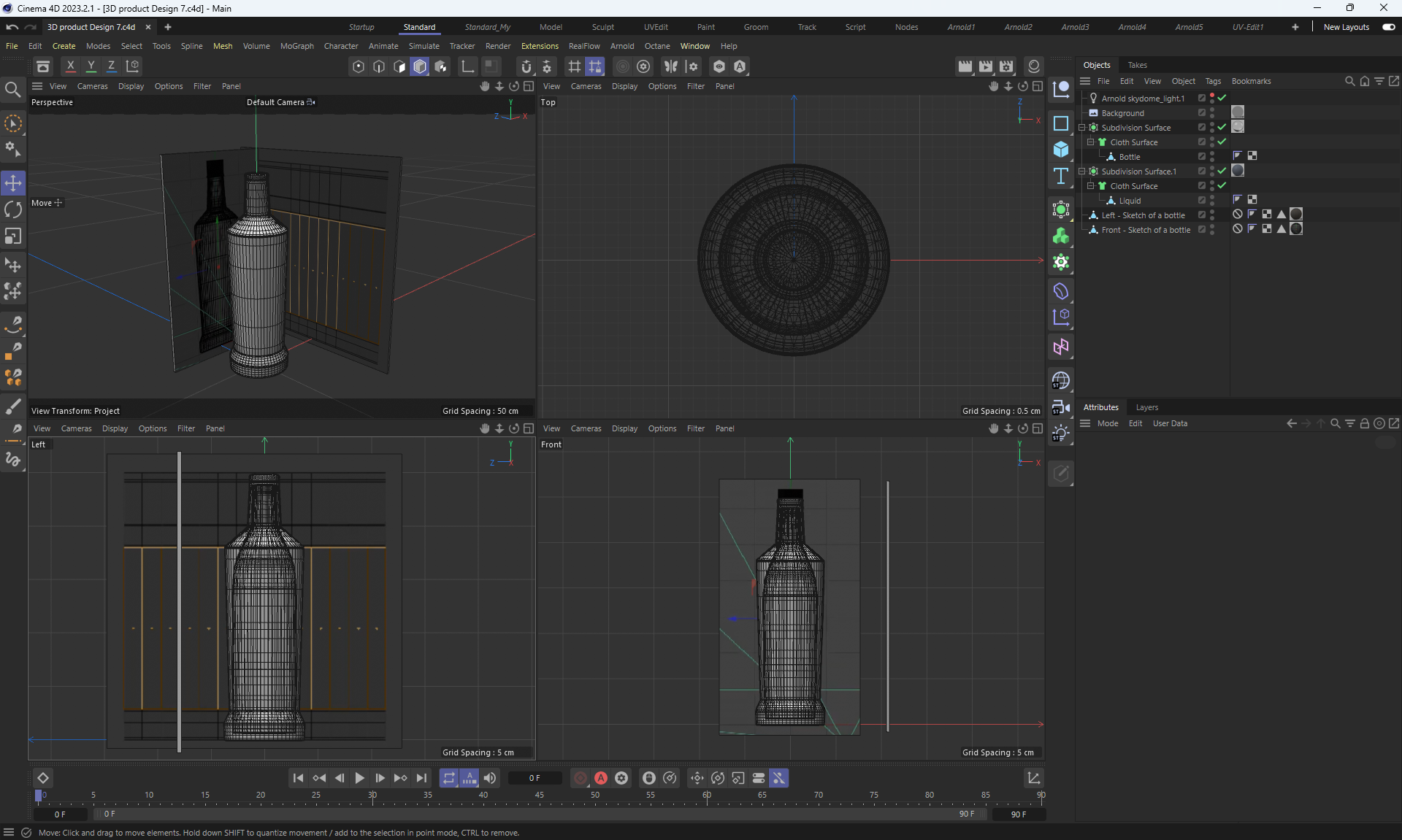This screenshot has width=1402, height=840.
Task: Switch to the Sculpt layout tab
Action: (602, 27)
